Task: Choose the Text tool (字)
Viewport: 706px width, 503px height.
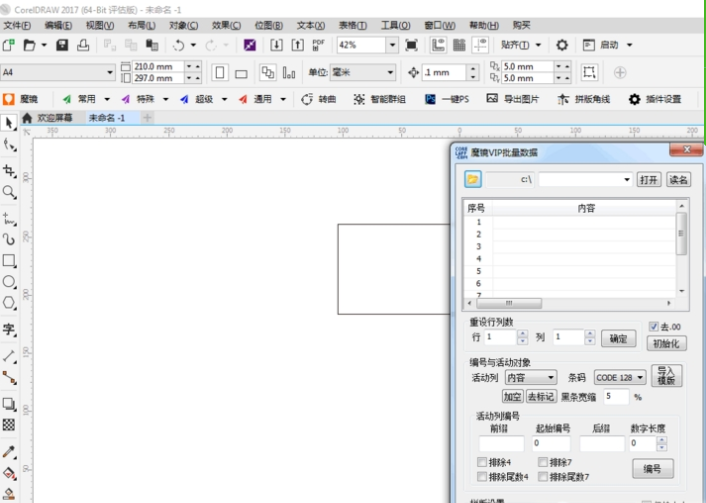Action: (x=9, y=329)
